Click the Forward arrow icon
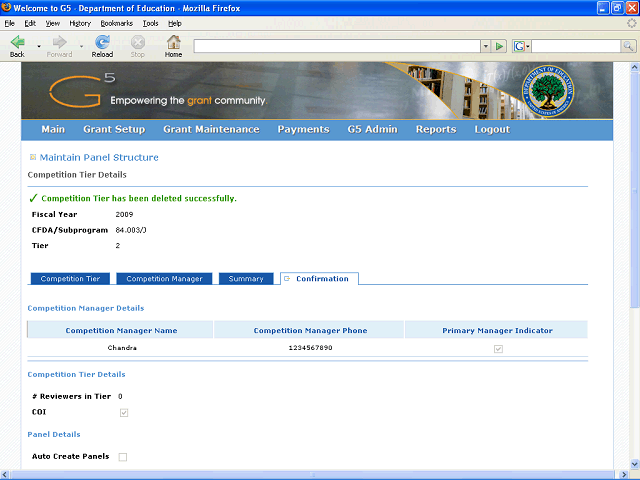Screen dimensions: 640x480 [60, 42]
